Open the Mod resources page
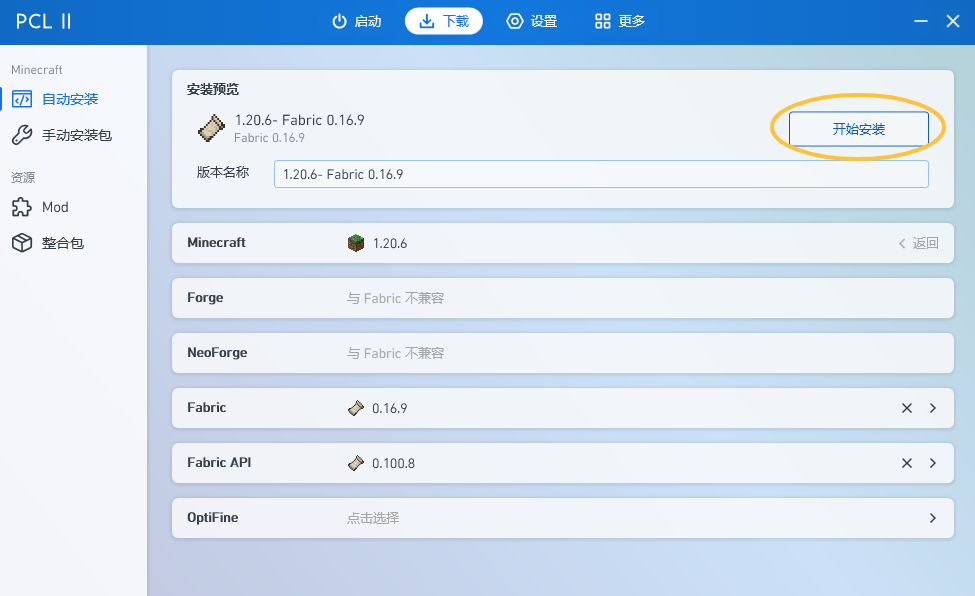The width and height of the screenshot is (975, 596). (x=73, y=207)
